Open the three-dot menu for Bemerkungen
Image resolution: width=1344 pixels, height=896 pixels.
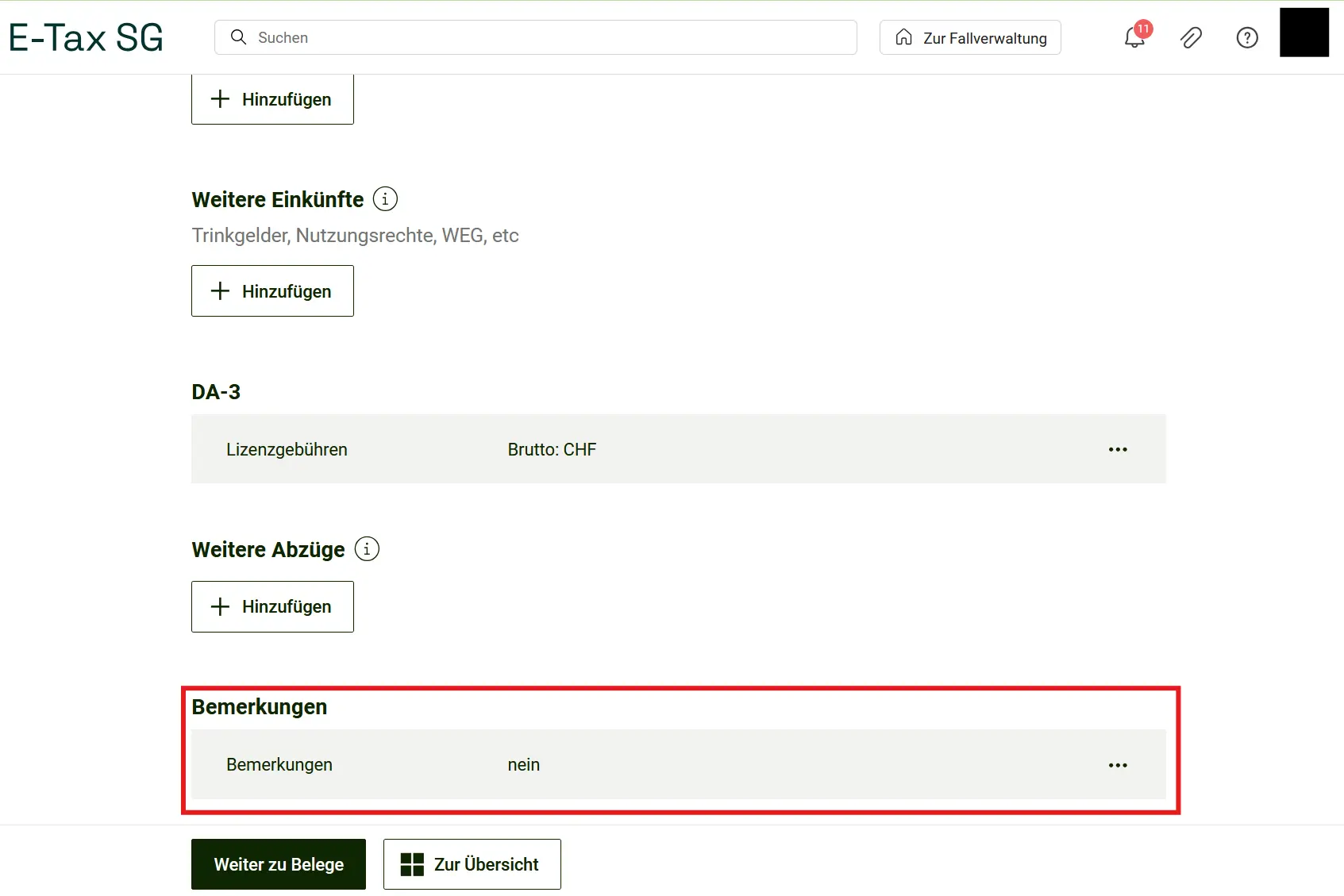click(1118, 765)
